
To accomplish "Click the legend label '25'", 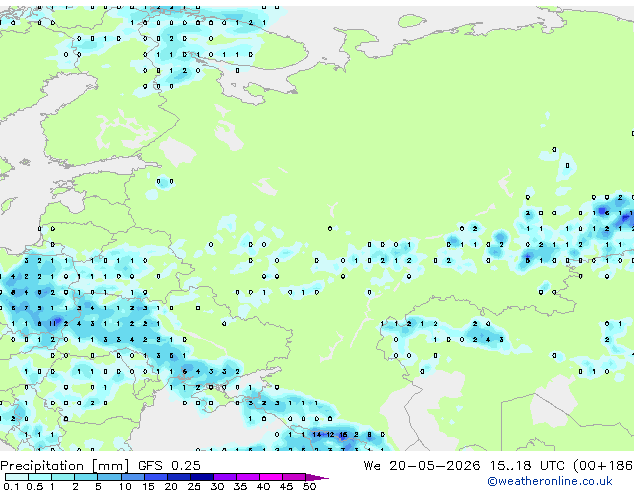I will [x=194, y=486].
